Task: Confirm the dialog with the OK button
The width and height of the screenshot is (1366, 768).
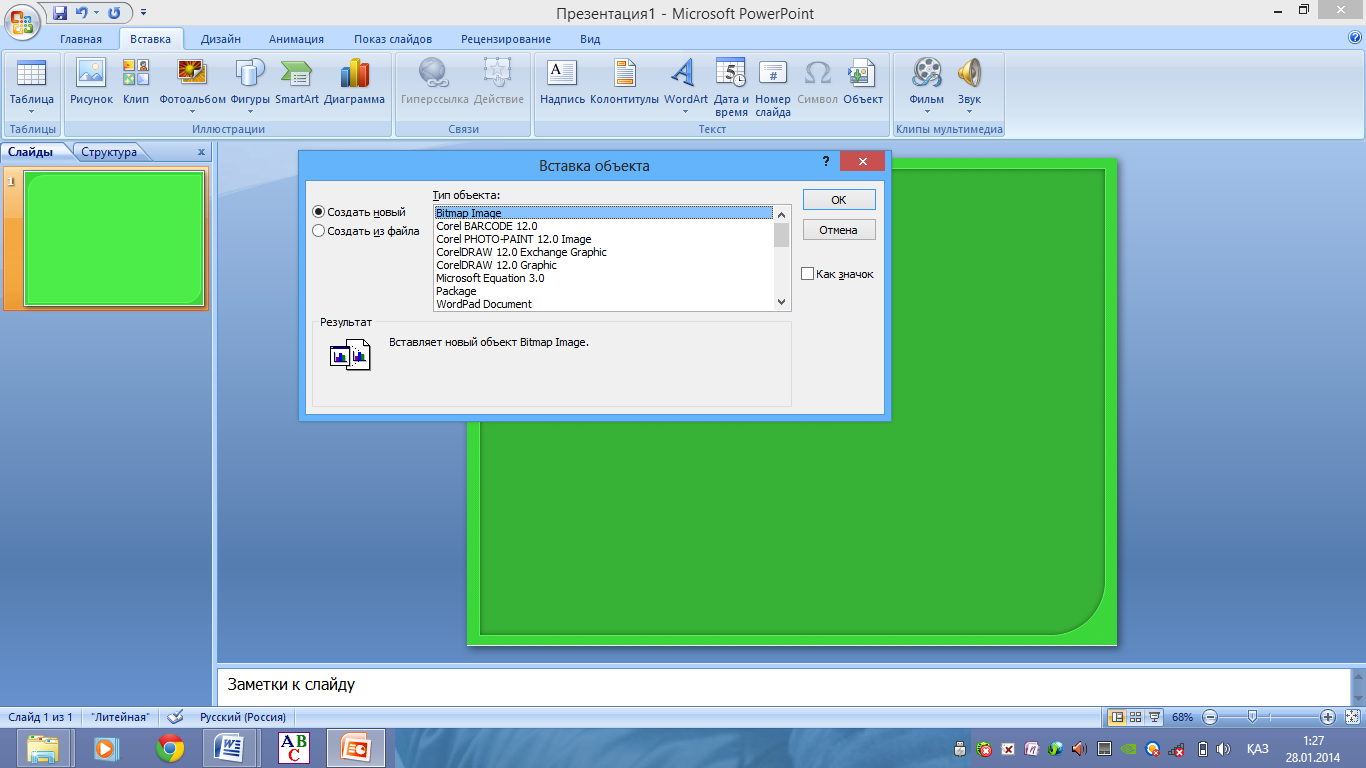Action: pyautogui.click(x=839, y=200)
